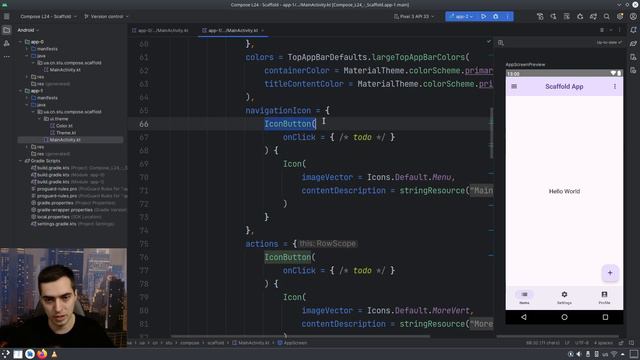Viewport: 640px width, 360px height.
Task: Debug the selected app configuration
Action: point(496,16)
